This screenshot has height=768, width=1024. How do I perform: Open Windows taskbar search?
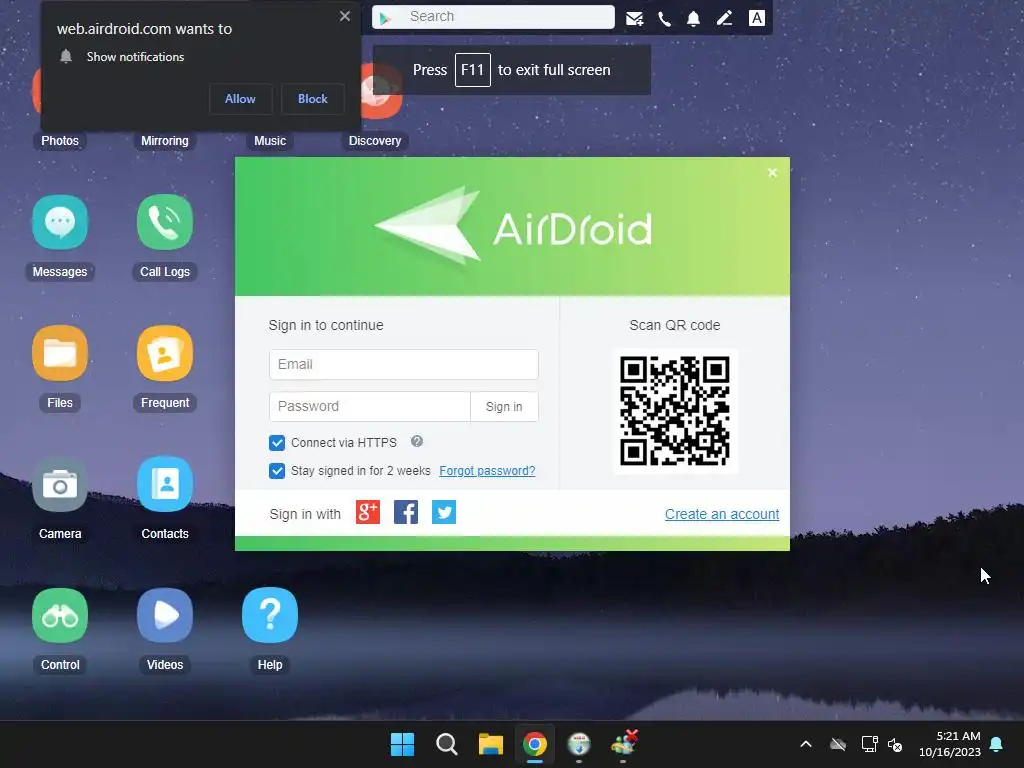pyautogui.click(x=447, y=744)
